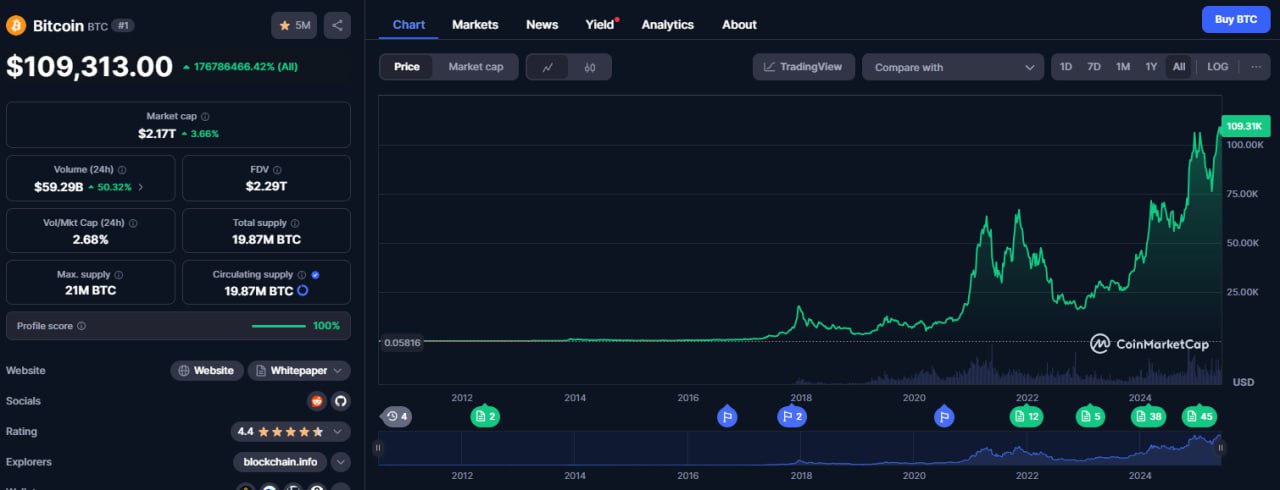Open the TradingView chart button
This screenshot has width=1280, height=490.
click(803, 67)
